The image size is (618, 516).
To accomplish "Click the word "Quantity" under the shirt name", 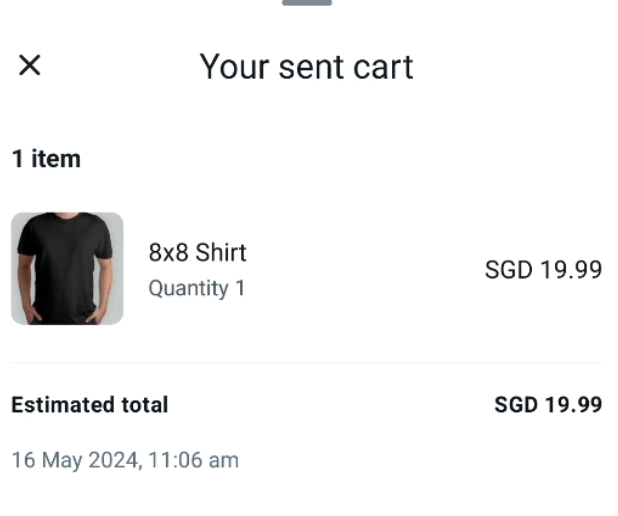I will pyautogui.click(x=188, y=289).
